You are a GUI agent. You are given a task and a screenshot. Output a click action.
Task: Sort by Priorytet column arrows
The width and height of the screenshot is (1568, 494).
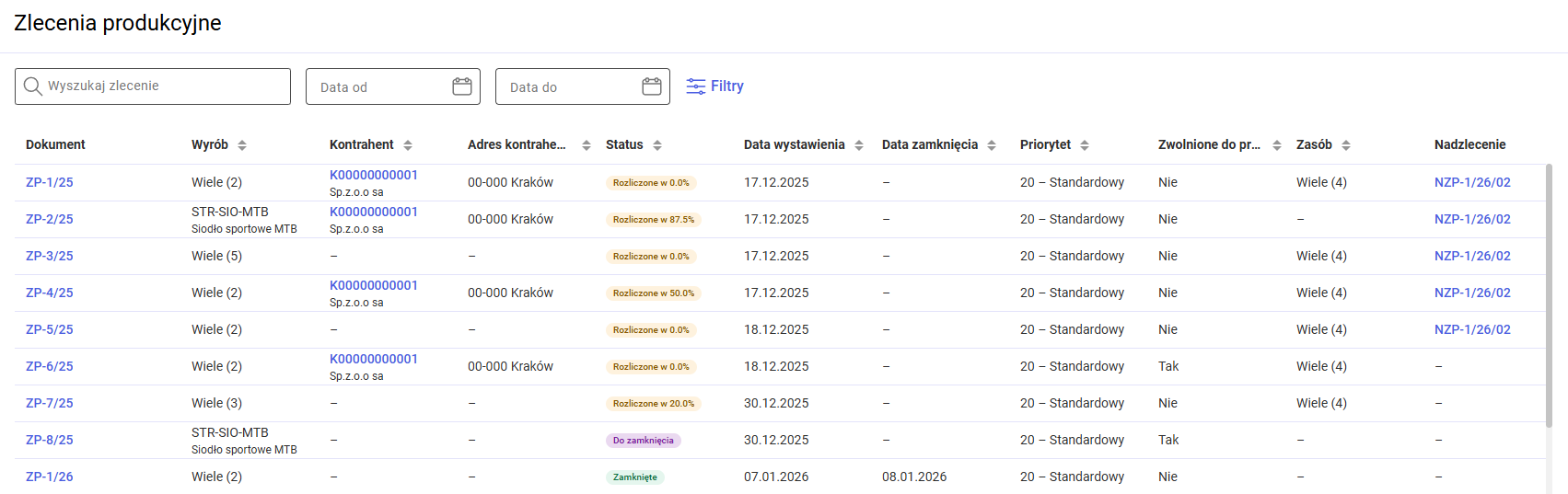pos(1085,145)
